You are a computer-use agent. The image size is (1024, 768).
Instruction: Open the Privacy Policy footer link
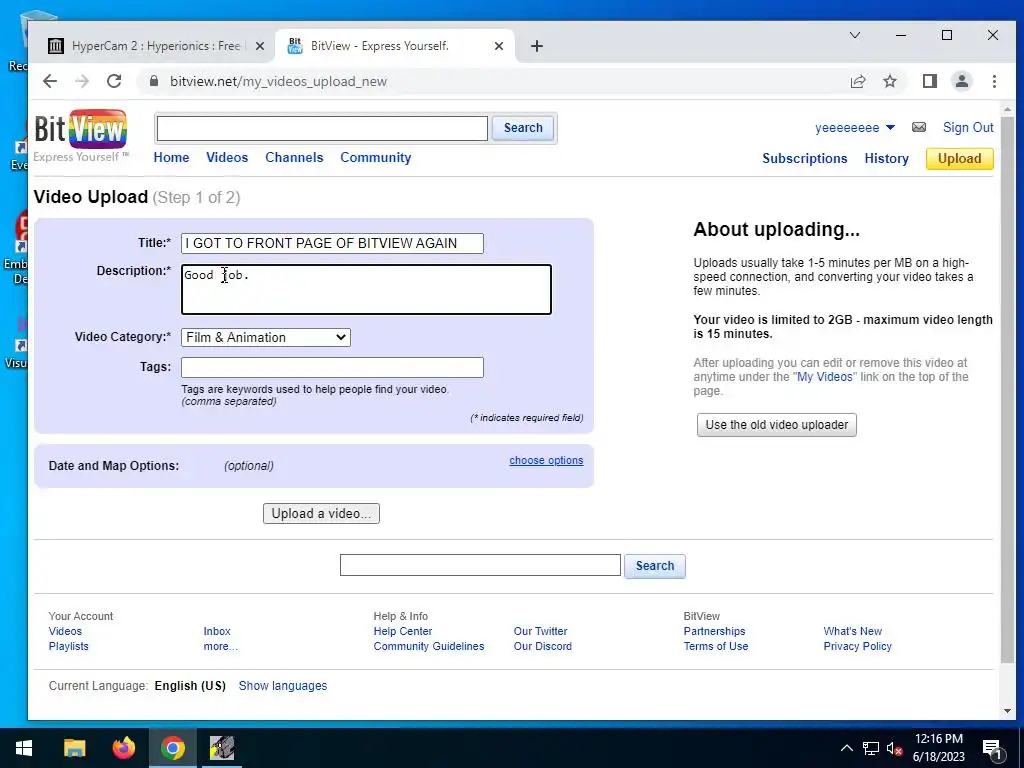[857, 647]
